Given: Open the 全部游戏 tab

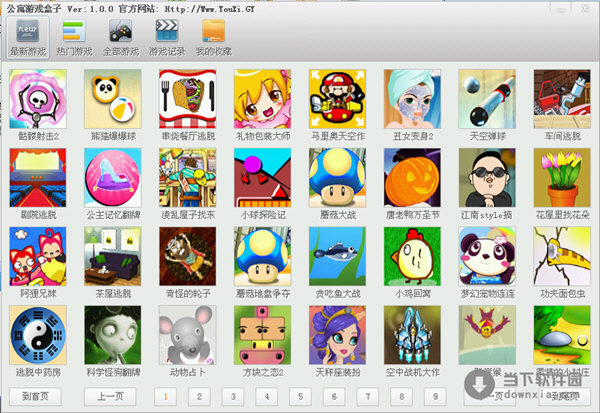Looking at the screenshot, I should tap(121, 38).
